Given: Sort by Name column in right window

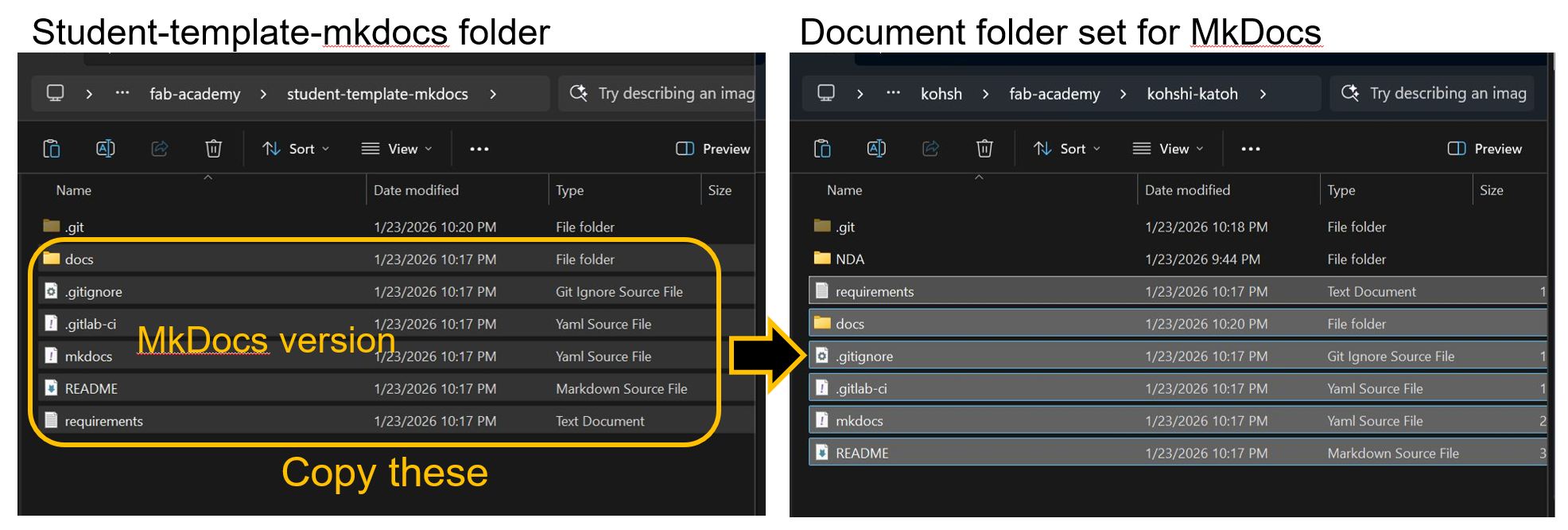Looking at the screenshot, I should (844, 190).
